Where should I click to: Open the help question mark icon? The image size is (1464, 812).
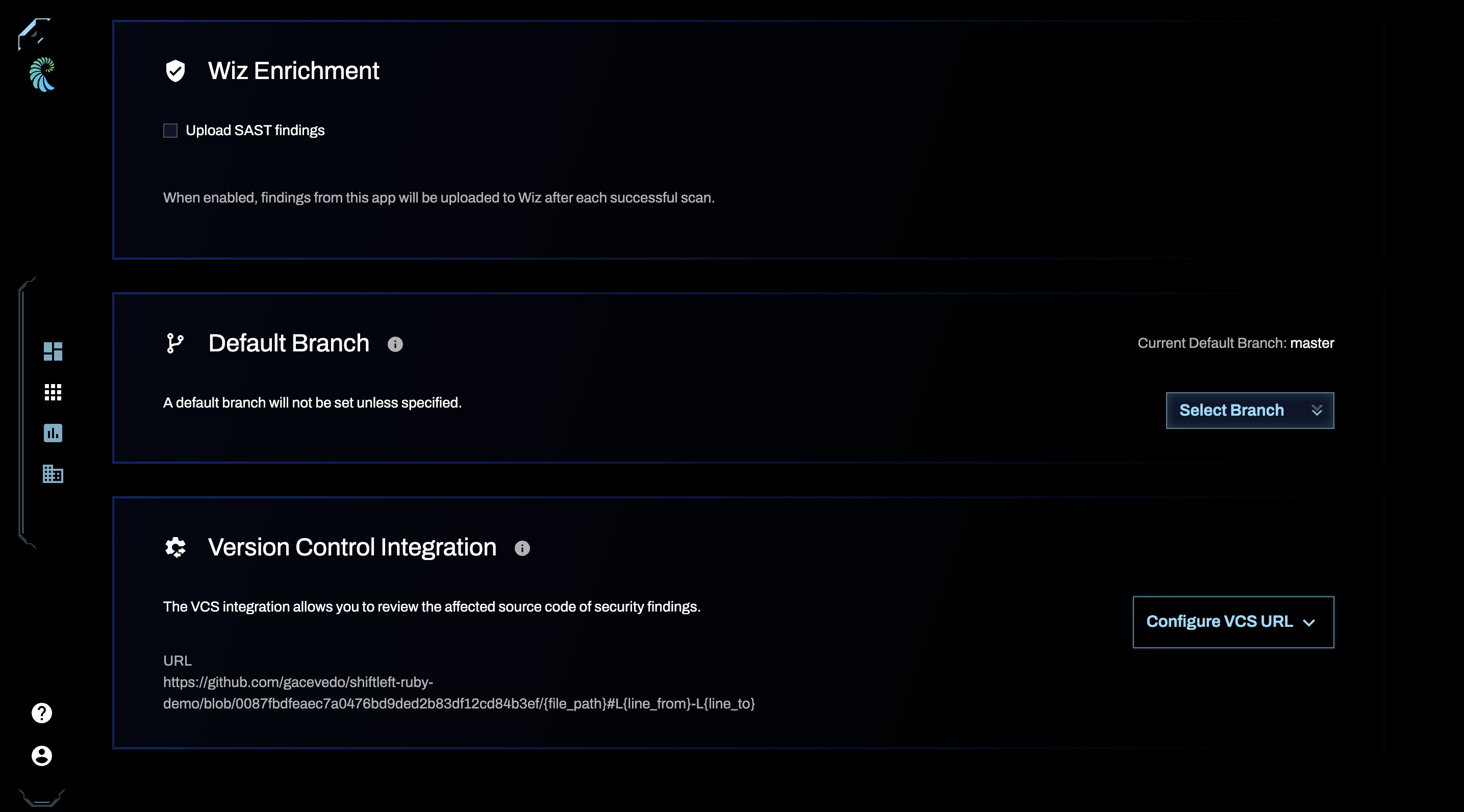(x=41, y=713)
